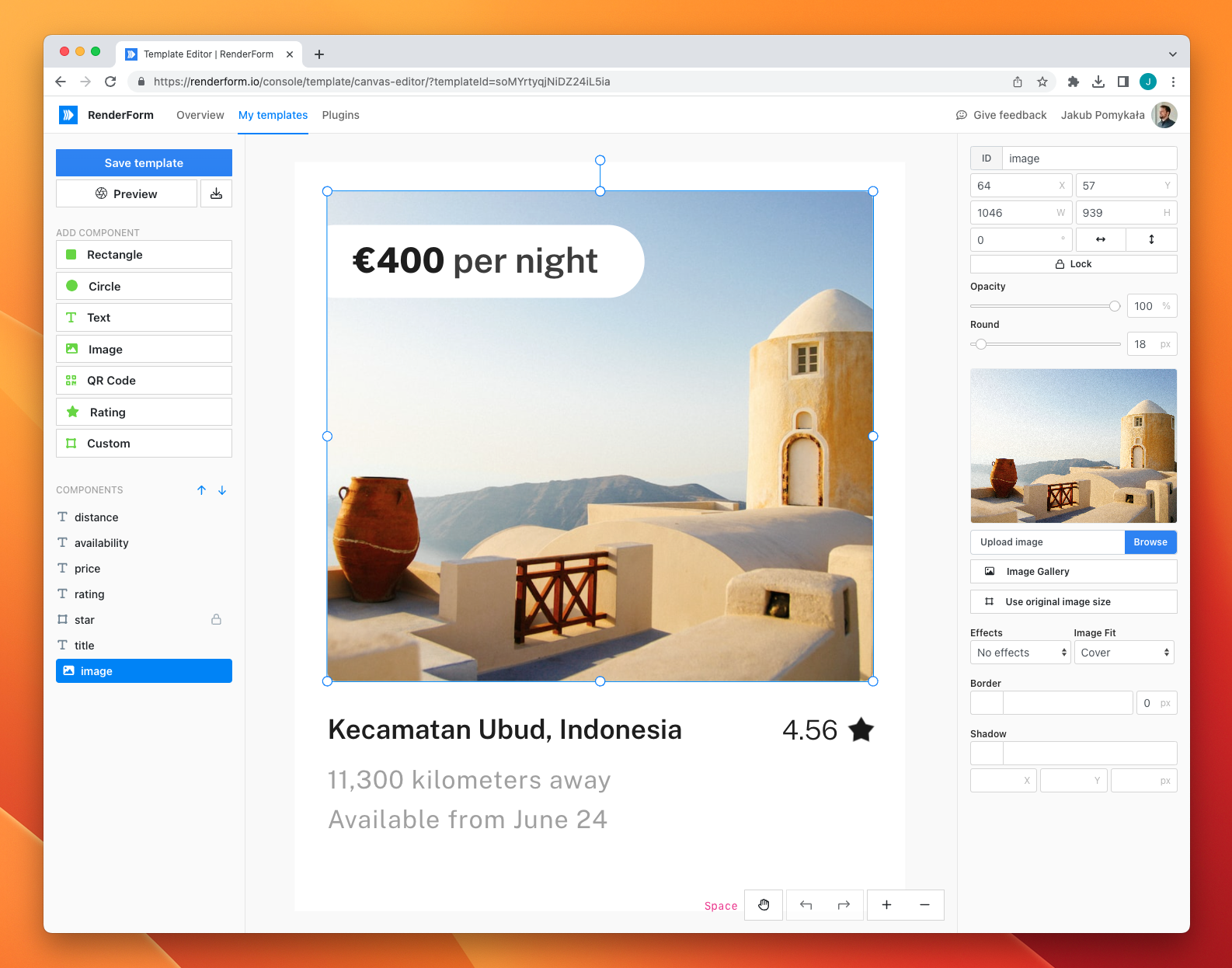This screenshot has height=968, width=1232.
Task: Click the Browse upload button
Action: [1150, 542]
